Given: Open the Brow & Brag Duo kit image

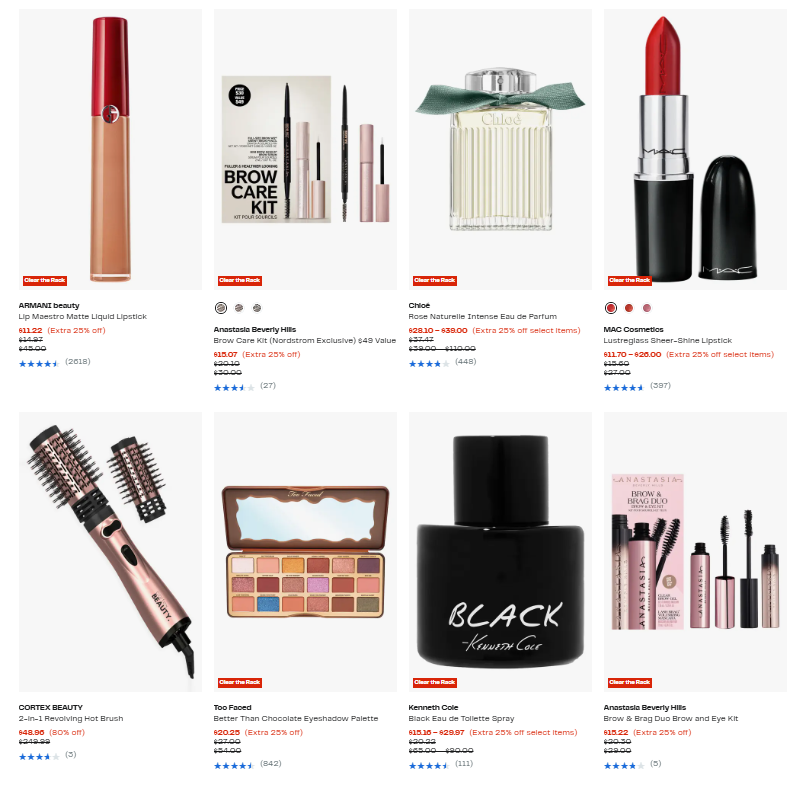Looking at the screenshot, I should (695, 552).
